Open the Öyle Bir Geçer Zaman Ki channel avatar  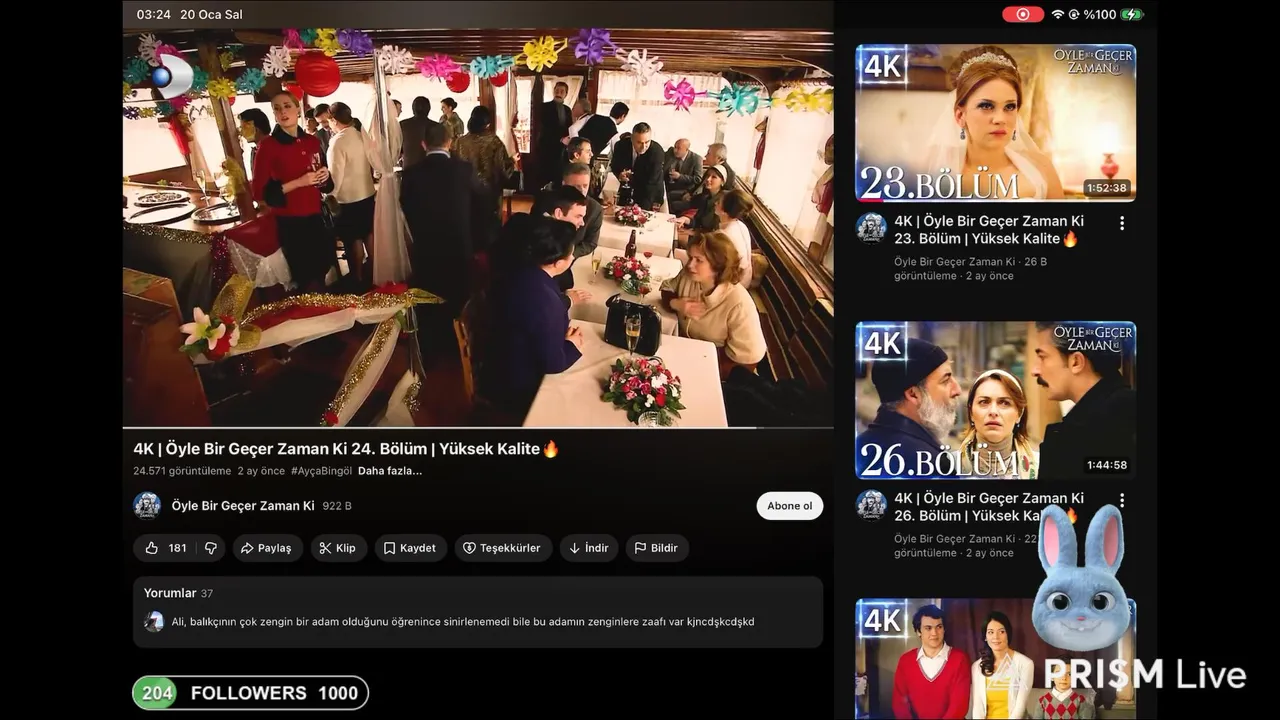coord(147,506)
